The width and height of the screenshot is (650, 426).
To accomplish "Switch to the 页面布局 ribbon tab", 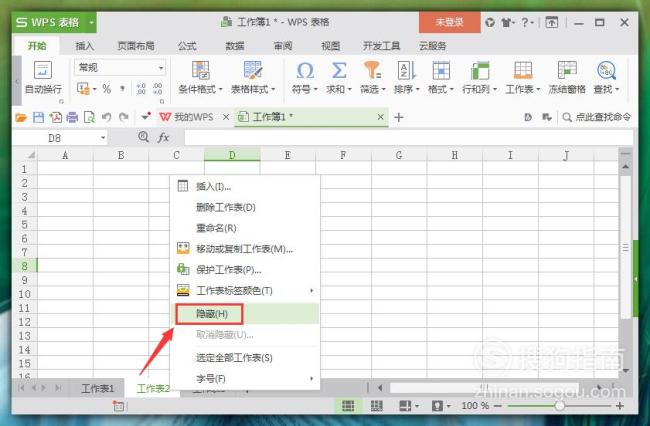I will (x=136, y=46).
